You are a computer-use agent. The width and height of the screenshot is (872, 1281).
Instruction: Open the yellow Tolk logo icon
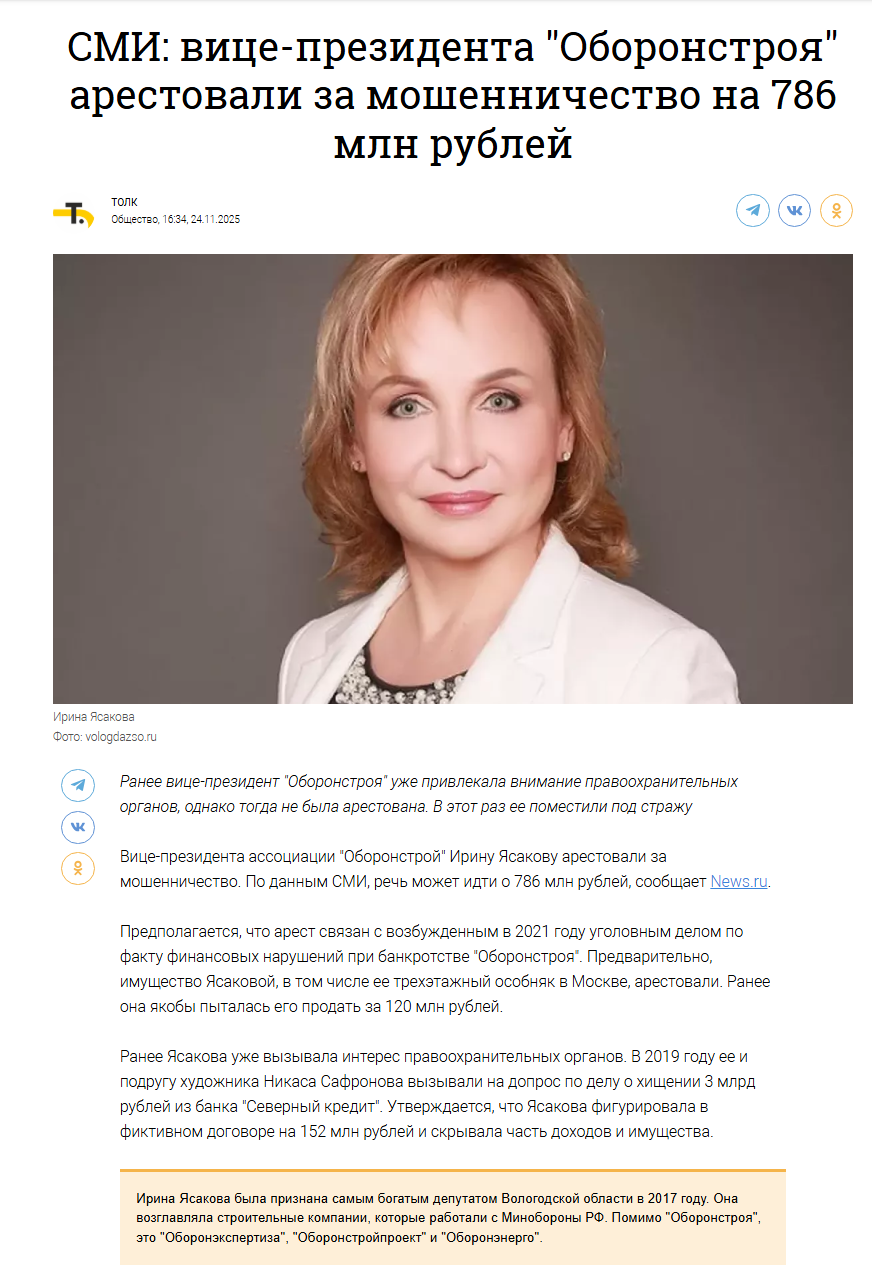pos(73,213)
